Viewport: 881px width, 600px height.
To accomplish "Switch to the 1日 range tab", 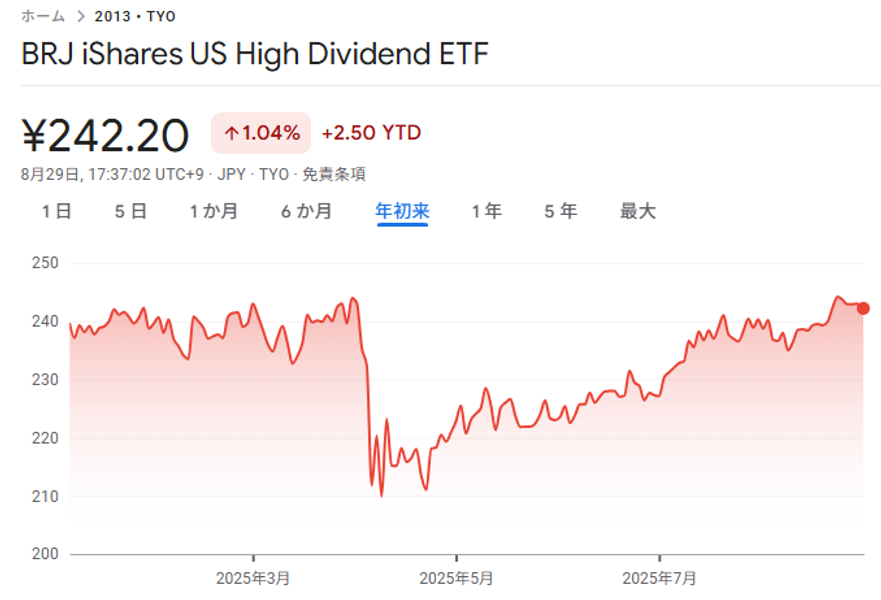I will point(56,211).
